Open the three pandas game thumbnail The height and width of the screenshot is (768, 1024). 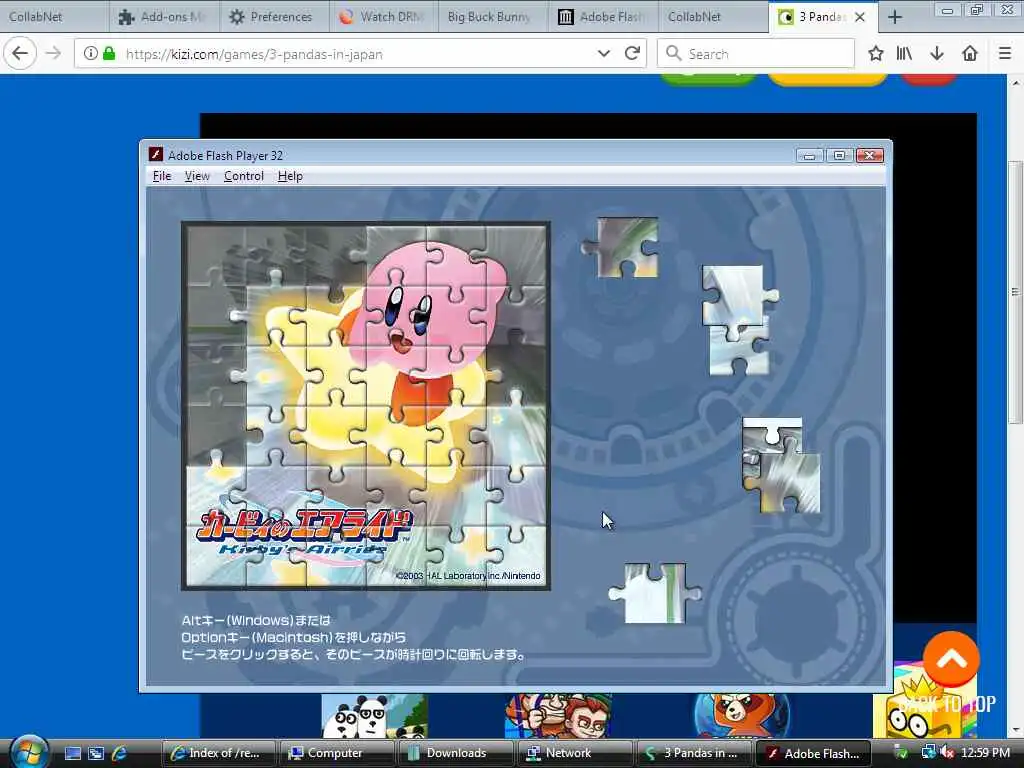374,716
